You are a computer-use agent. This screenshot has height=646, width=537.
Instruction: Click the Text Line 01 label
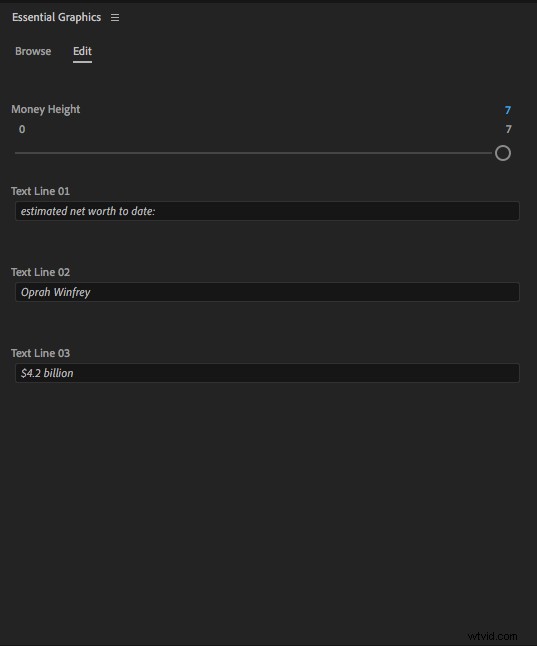click(40, 191)
